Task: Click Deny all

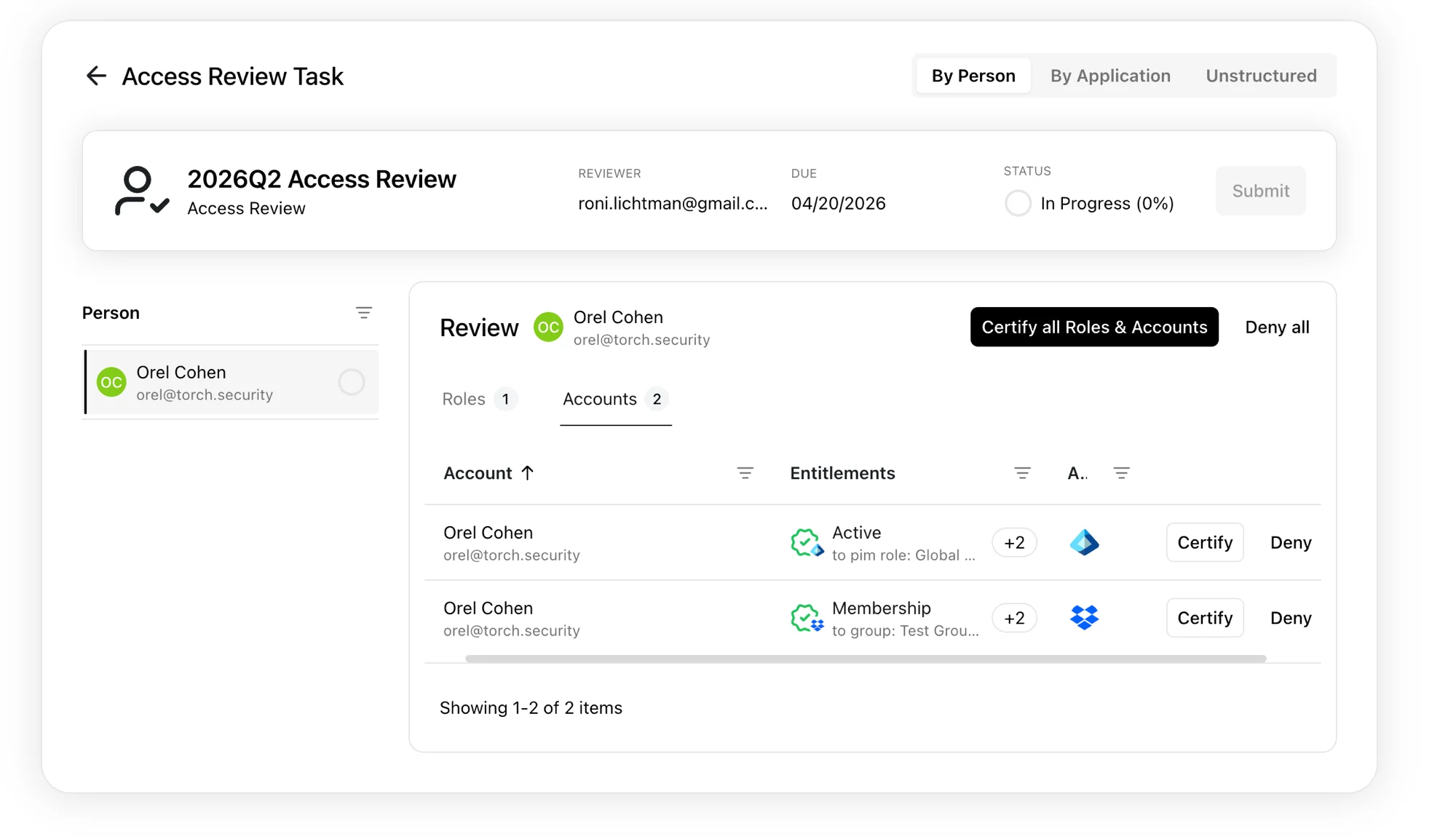Action: [1277, 327]
